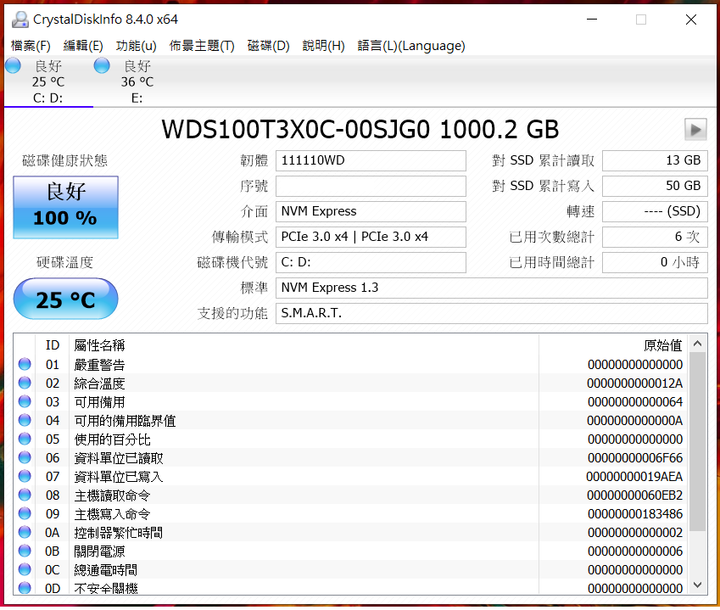Open the 說明(H) menu
The height and width of the screenshot is (610, 720).
pyautogui.click(x=323, y=46)
